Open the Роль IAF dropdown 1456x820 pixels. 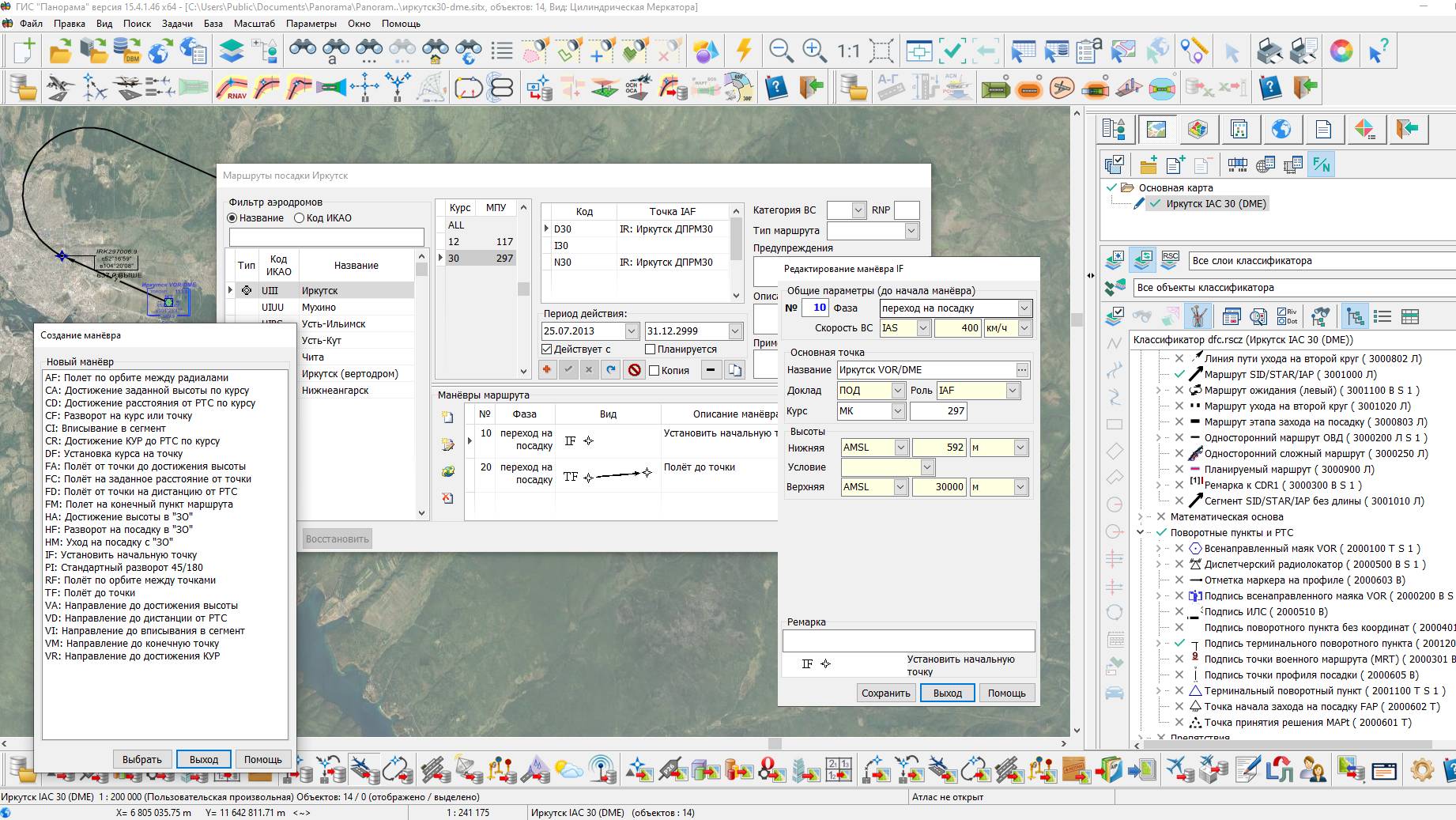point(1013,391)
